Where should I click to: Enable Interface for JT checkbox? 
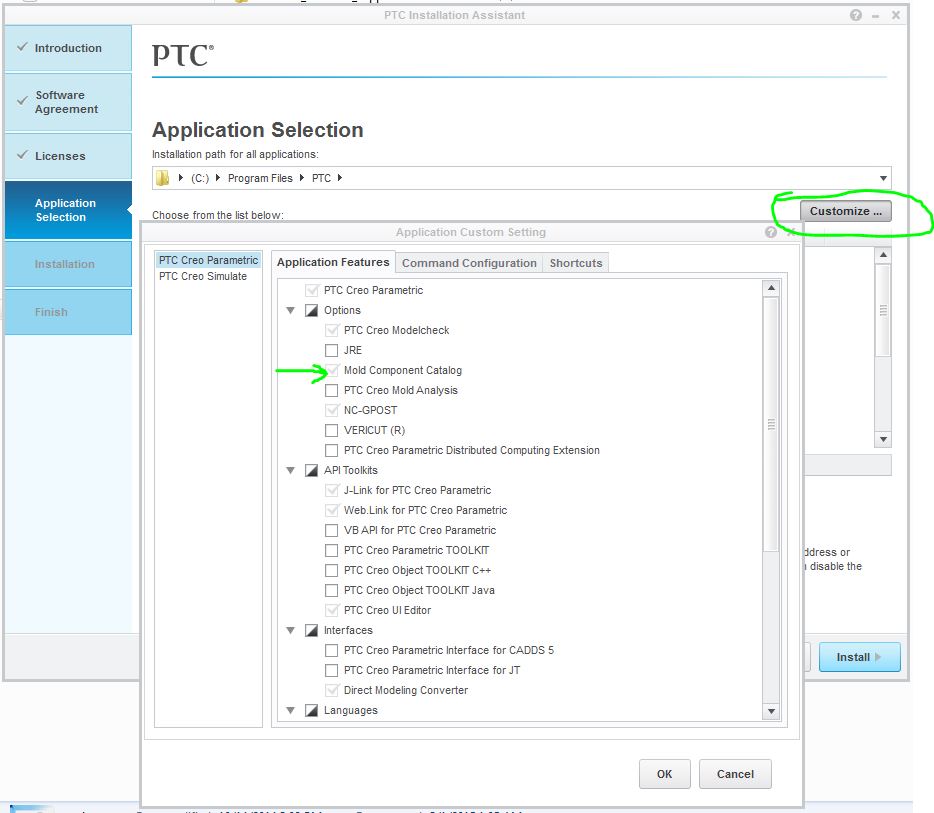pyautogui.click(x=331, y=670)
